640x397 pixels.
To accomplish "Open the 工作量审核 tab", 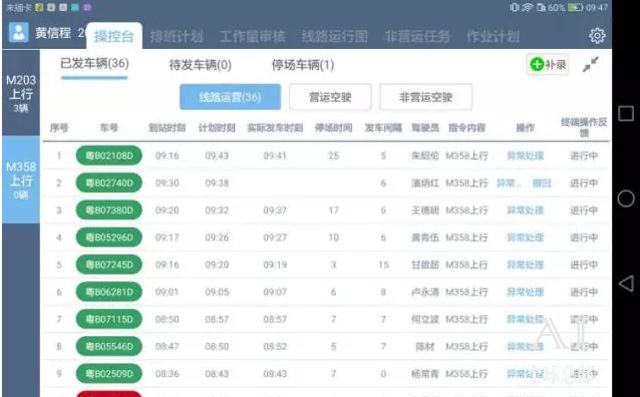I will pos(252,37).
